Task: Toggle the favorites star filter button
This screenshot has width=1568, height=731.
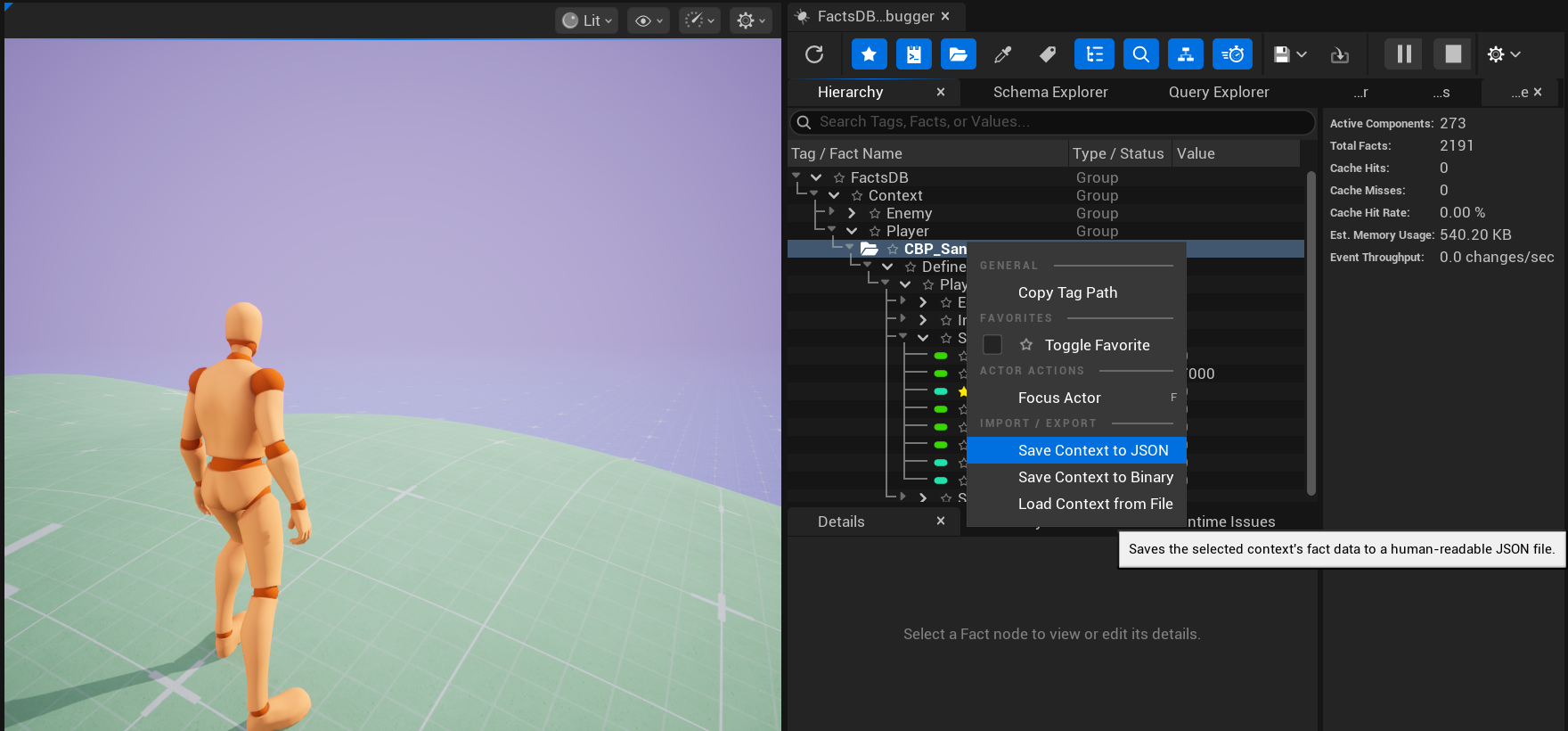Action: click(869, 54)
